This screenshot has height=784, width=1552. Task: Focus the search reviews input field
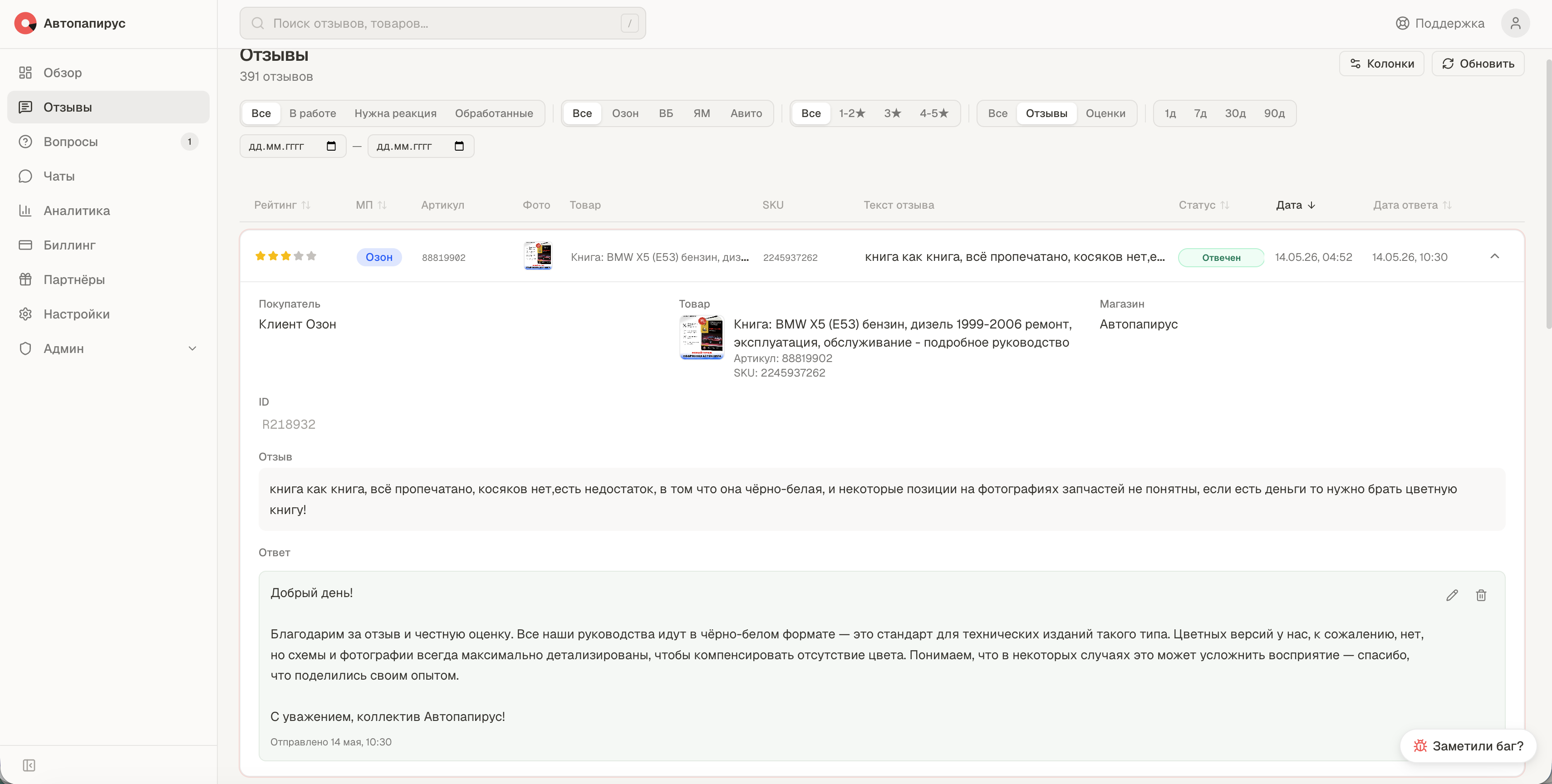443,23
